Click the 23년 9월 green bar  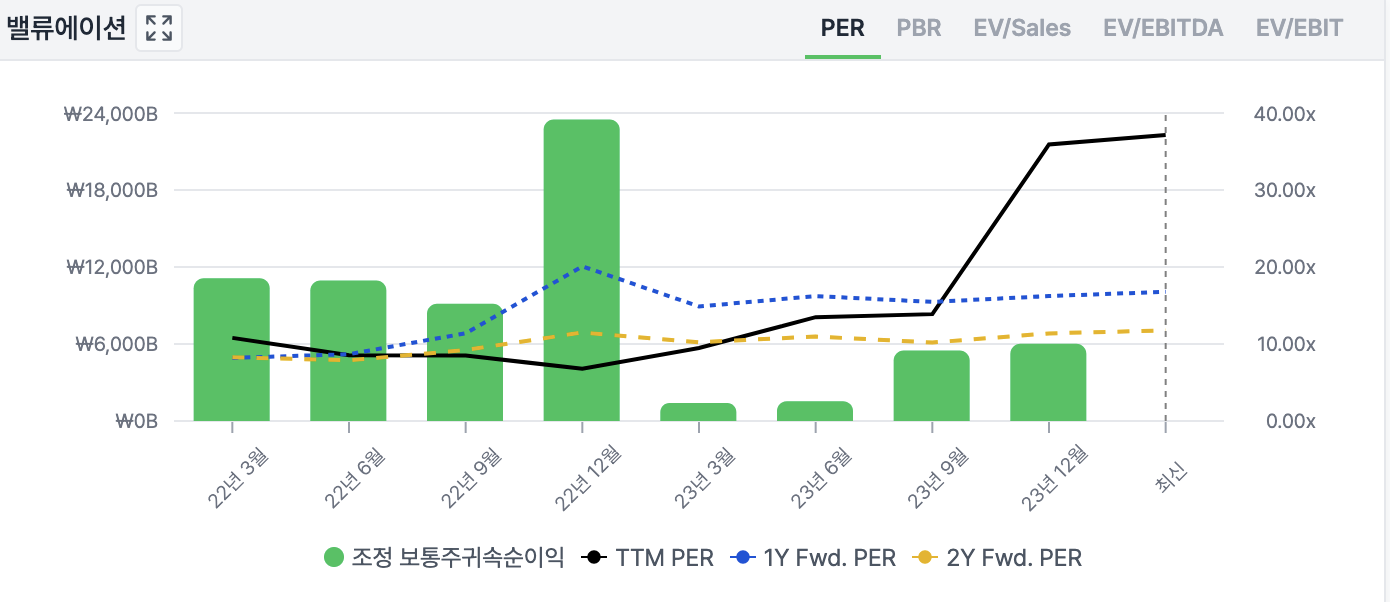tap(931, 386)
